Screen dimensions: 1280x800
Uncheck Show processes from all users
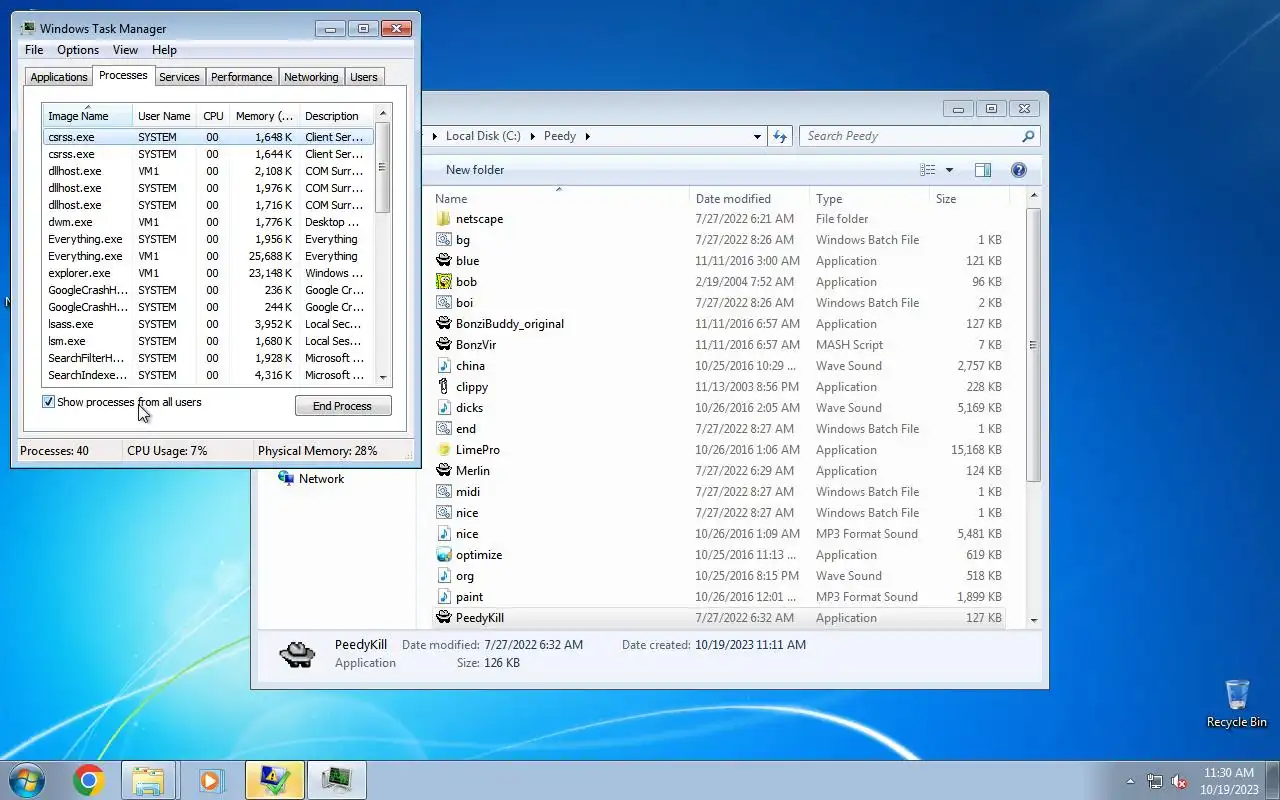click(x=48, y=402)
